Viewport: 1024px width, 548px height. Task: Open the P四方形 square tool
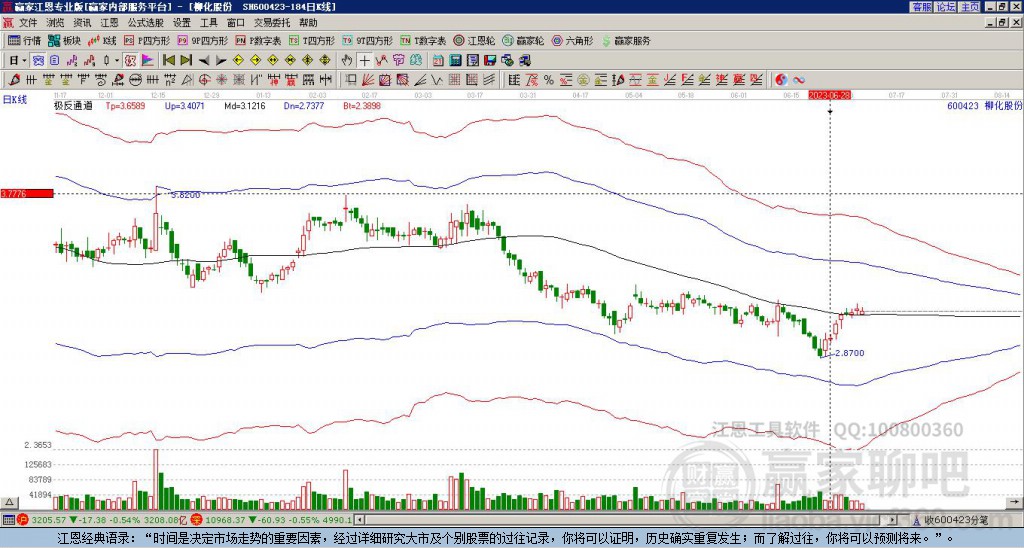pyautogui.click(x=147, y=40)
